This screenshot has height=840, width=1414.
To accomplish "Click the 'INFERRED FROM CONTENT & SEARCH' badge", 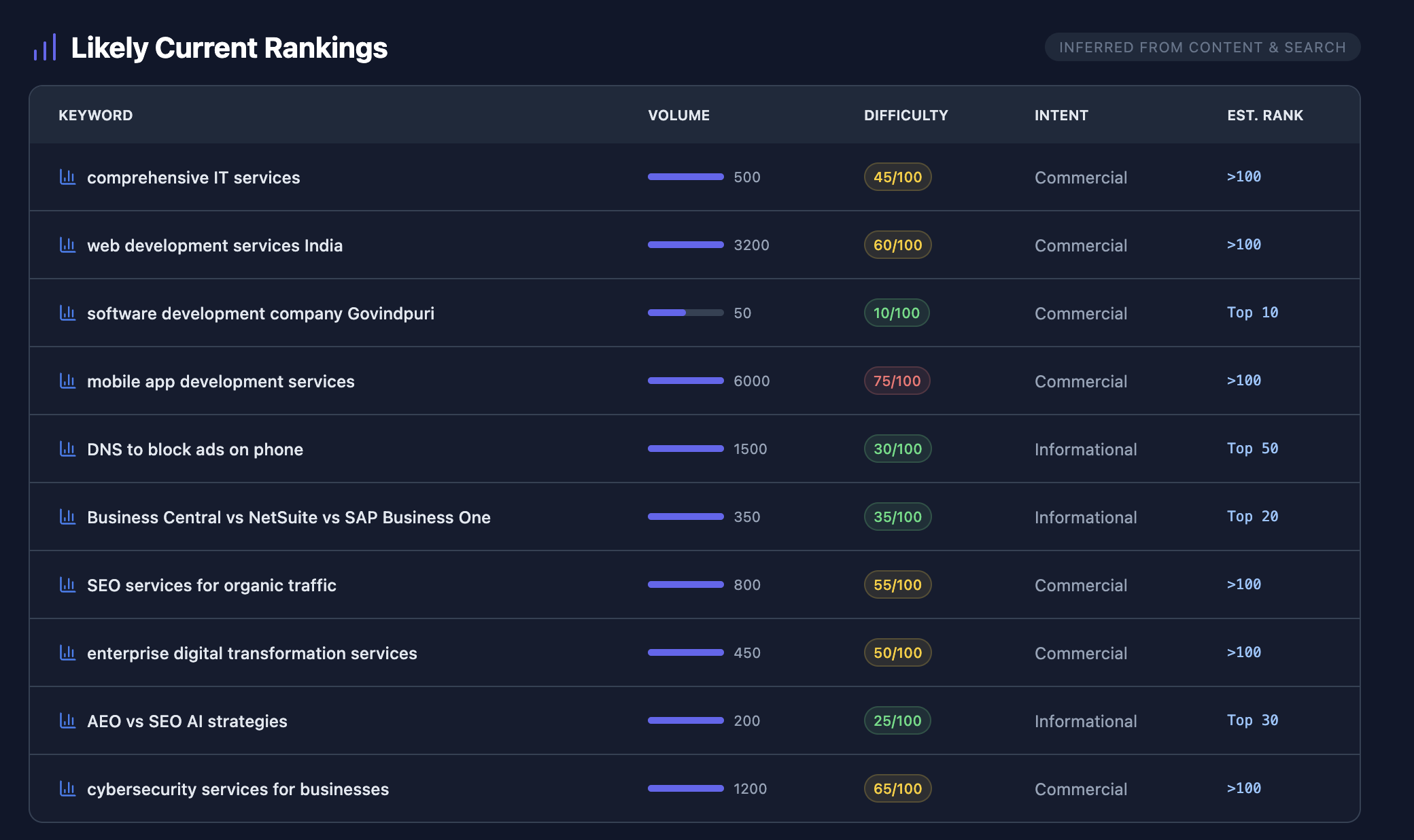I will click(1202, 47).
